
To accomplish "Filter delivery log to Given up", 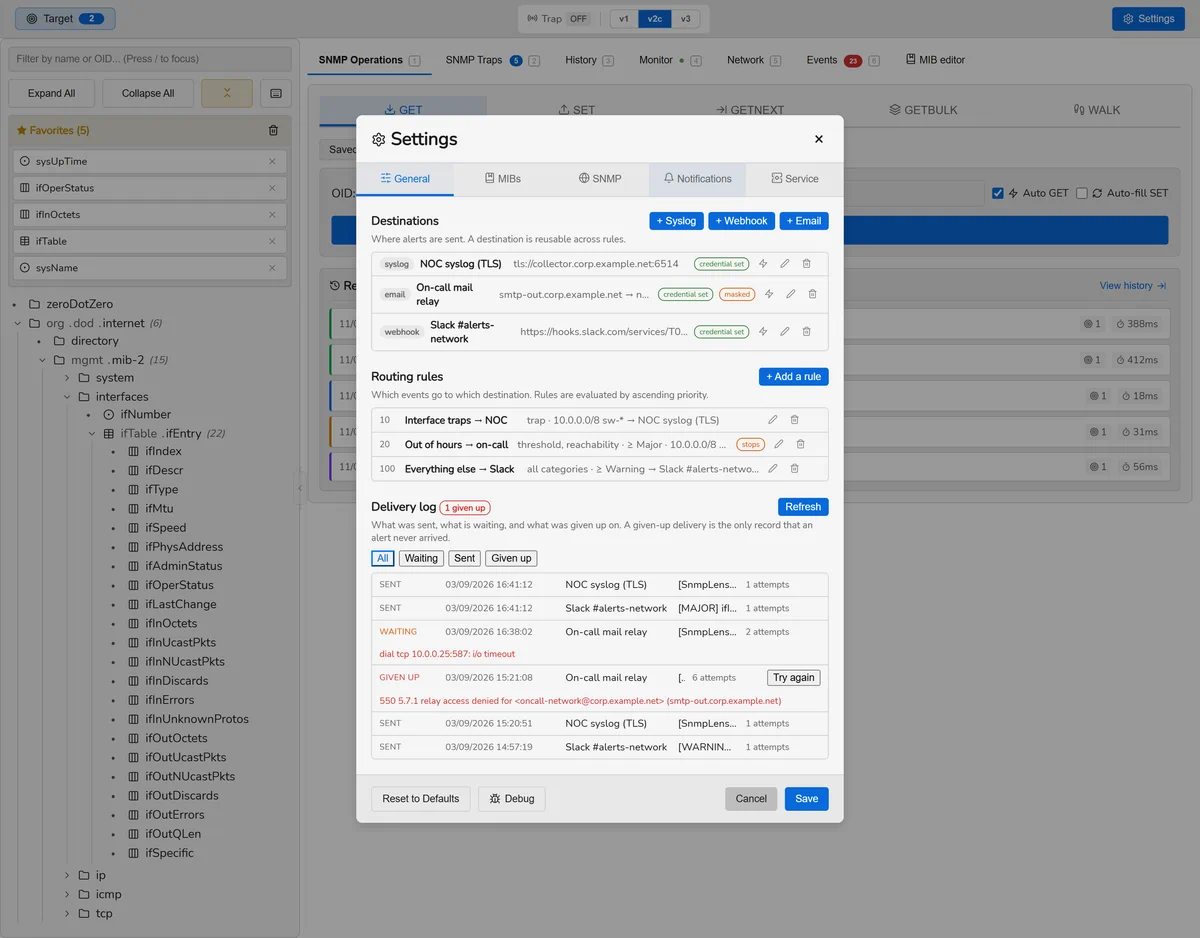I will (511, 558).
